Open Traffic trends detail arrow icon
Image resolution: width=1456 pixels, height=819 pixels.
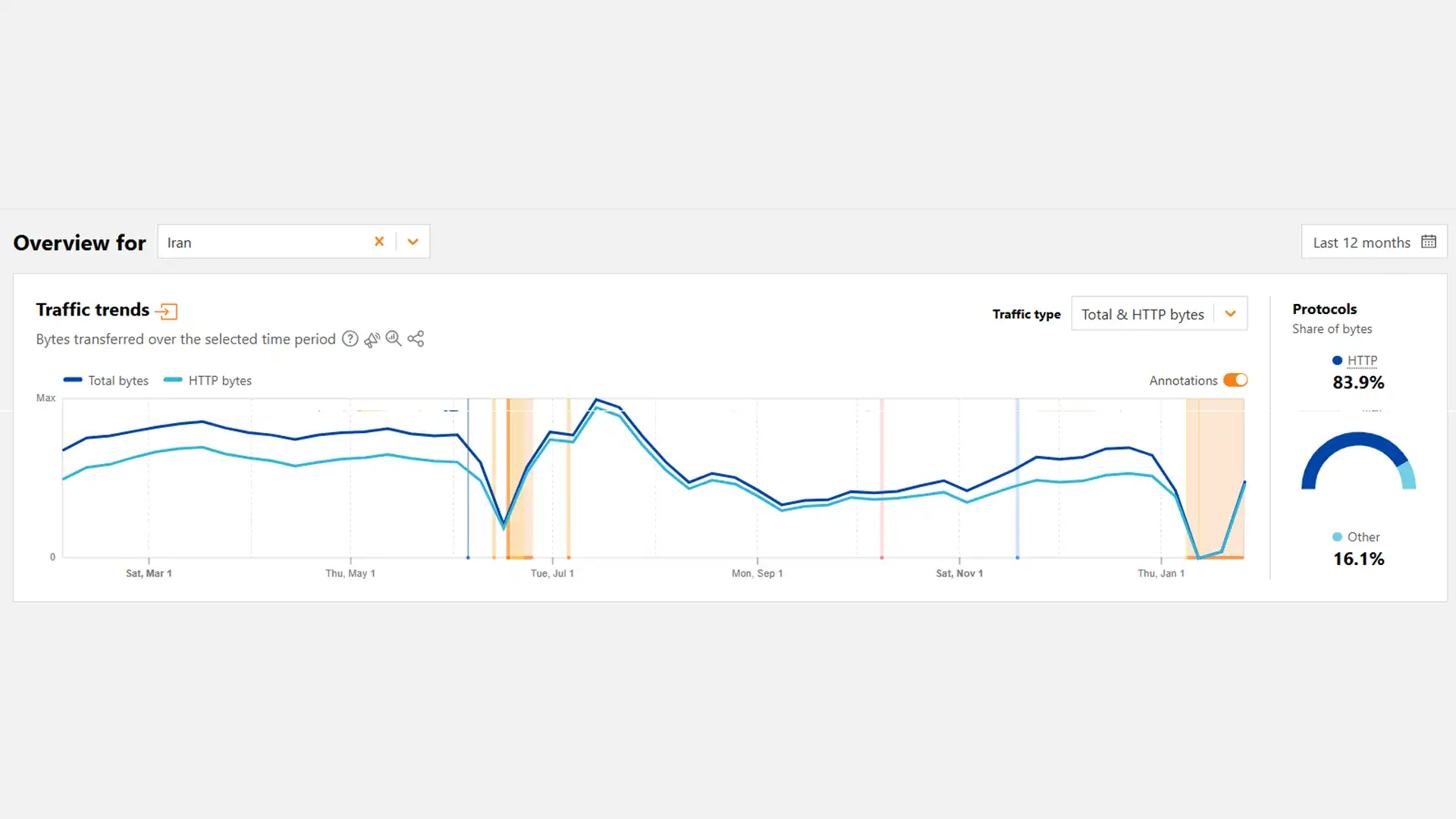[x=166, y=311]
